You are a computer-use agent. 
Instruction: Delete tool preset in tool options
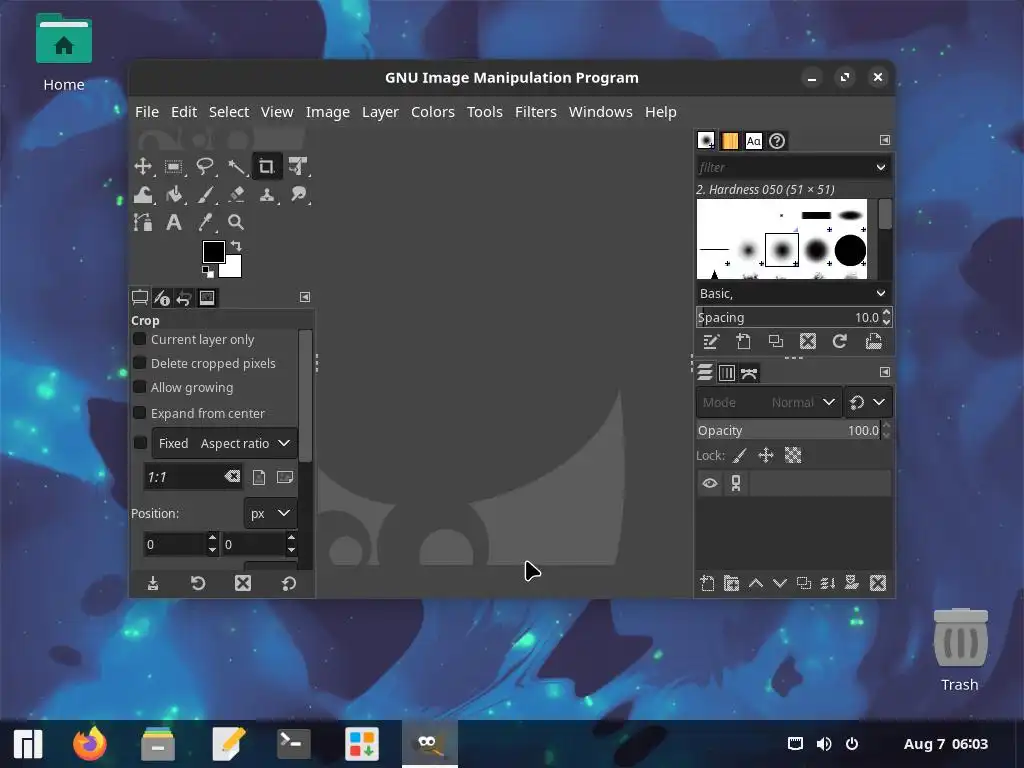243,583
